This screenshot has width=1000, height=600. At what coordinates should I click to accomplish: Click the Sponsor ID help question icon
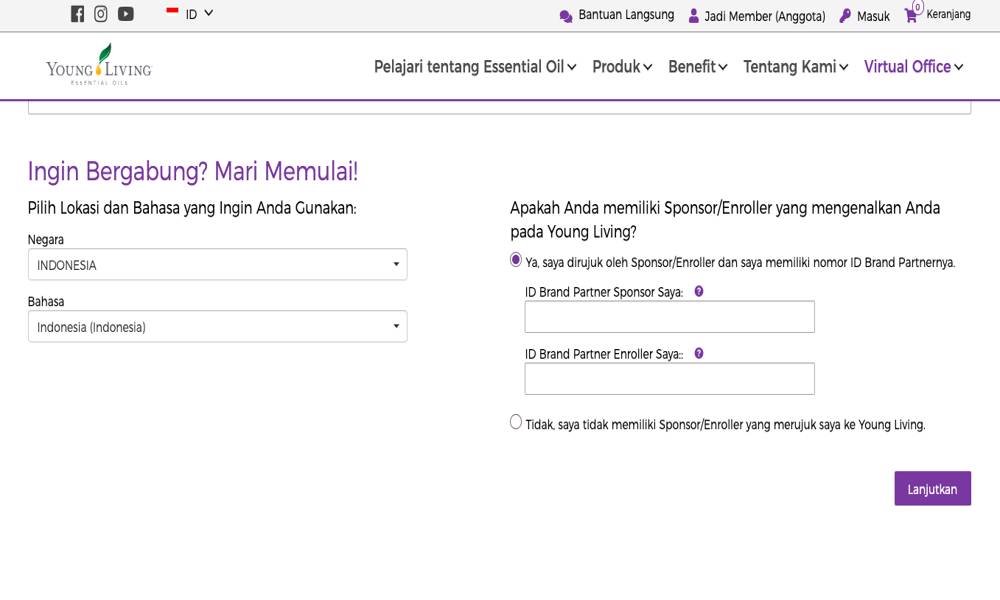[699, 291]
